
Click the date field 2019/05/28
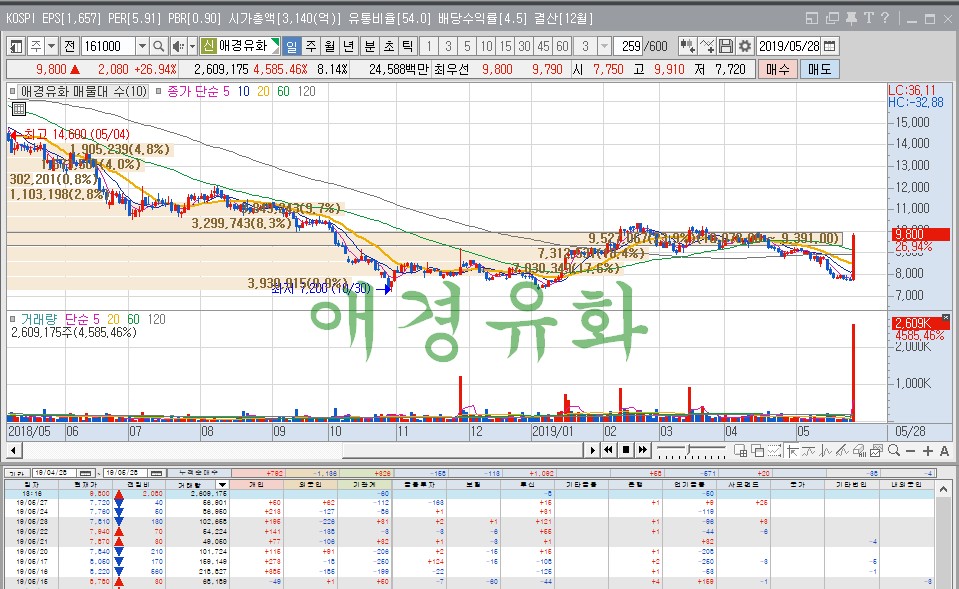tap(789, 46)
